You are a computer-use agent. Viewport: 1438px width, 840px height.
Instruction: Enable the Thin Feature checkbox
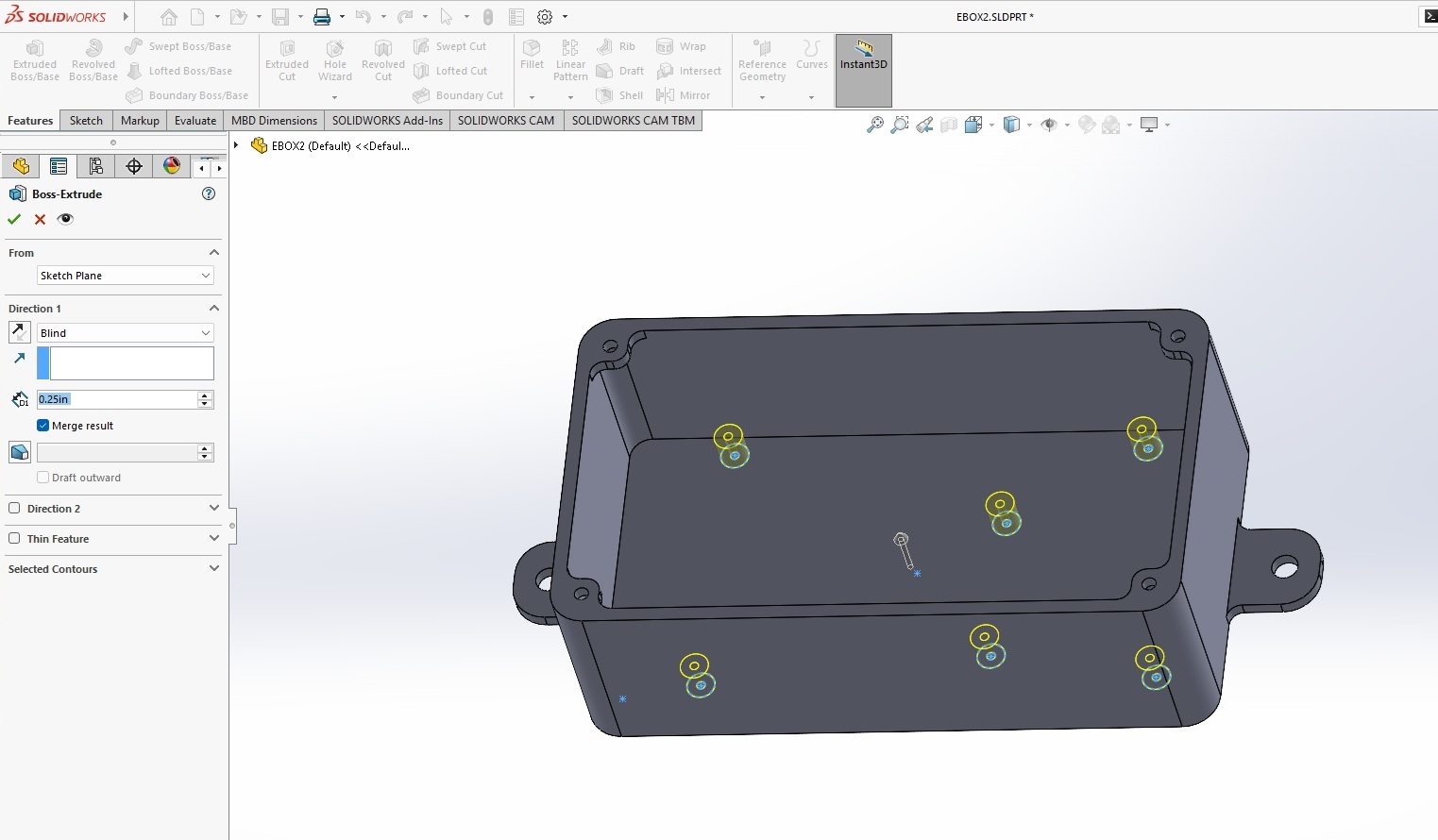point(14,538)
